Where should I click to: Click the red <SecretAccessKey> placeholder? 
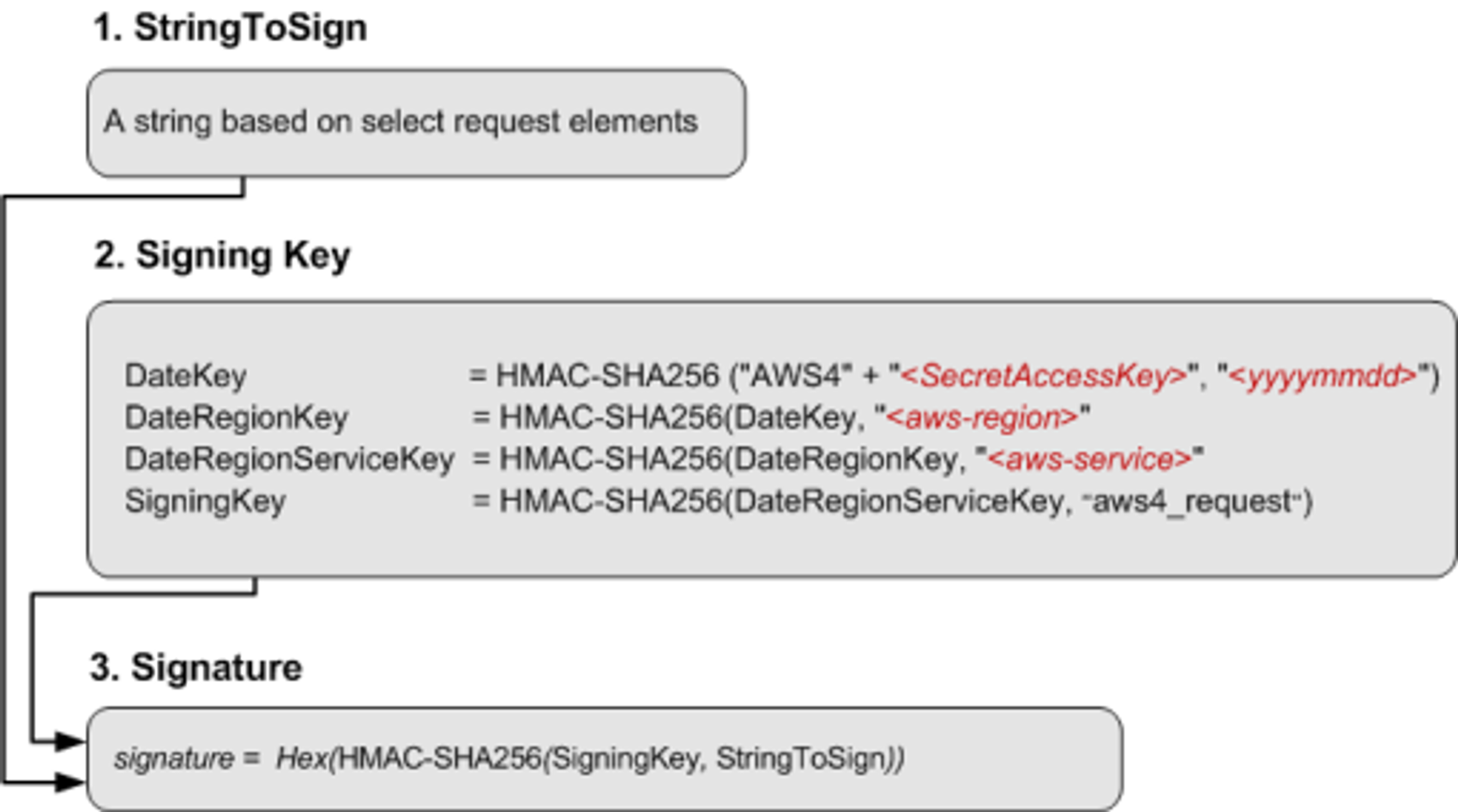pos(1043,376)
